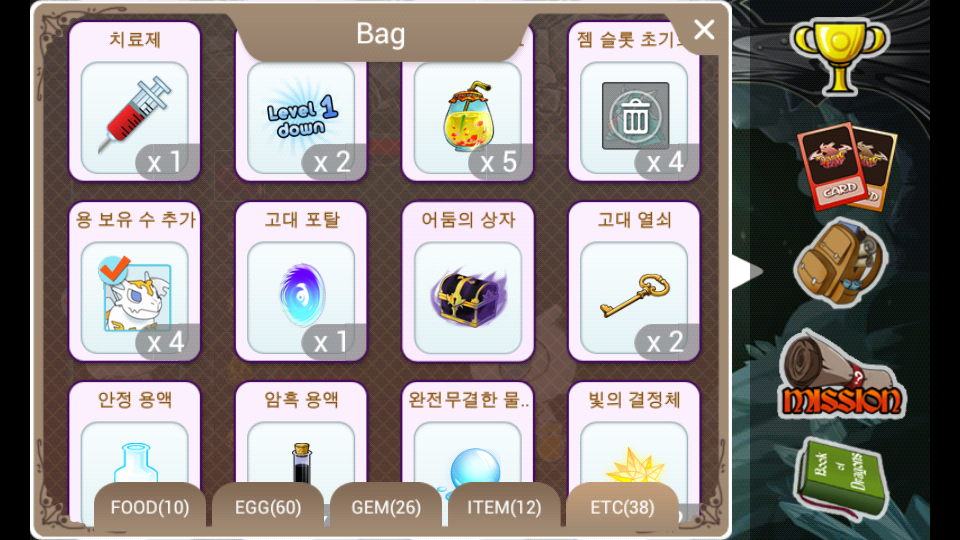Open the green Book of Dragons
The width and height of the screenshot is (960, 540).
pos(840,479)
